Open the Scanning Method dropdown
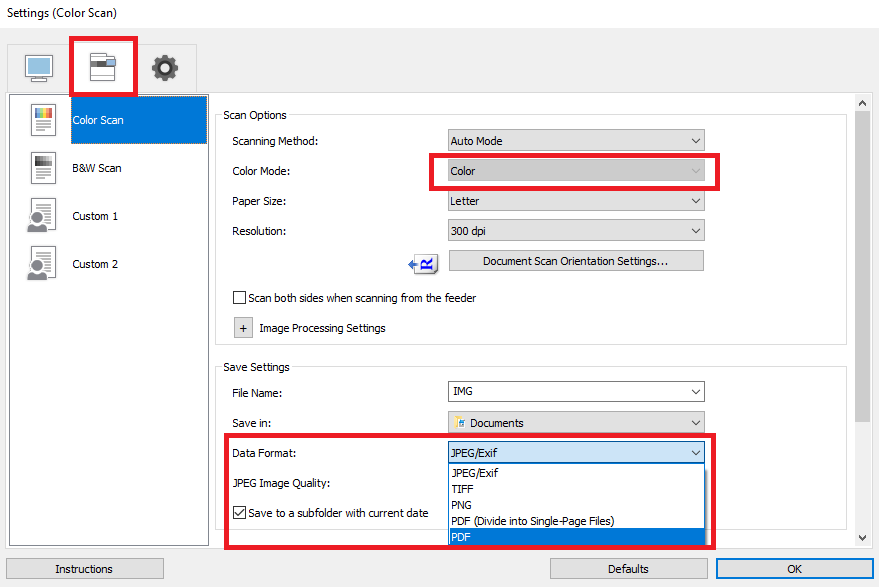Viewport: 879px width, 587px height. click(x=576, y=141)
